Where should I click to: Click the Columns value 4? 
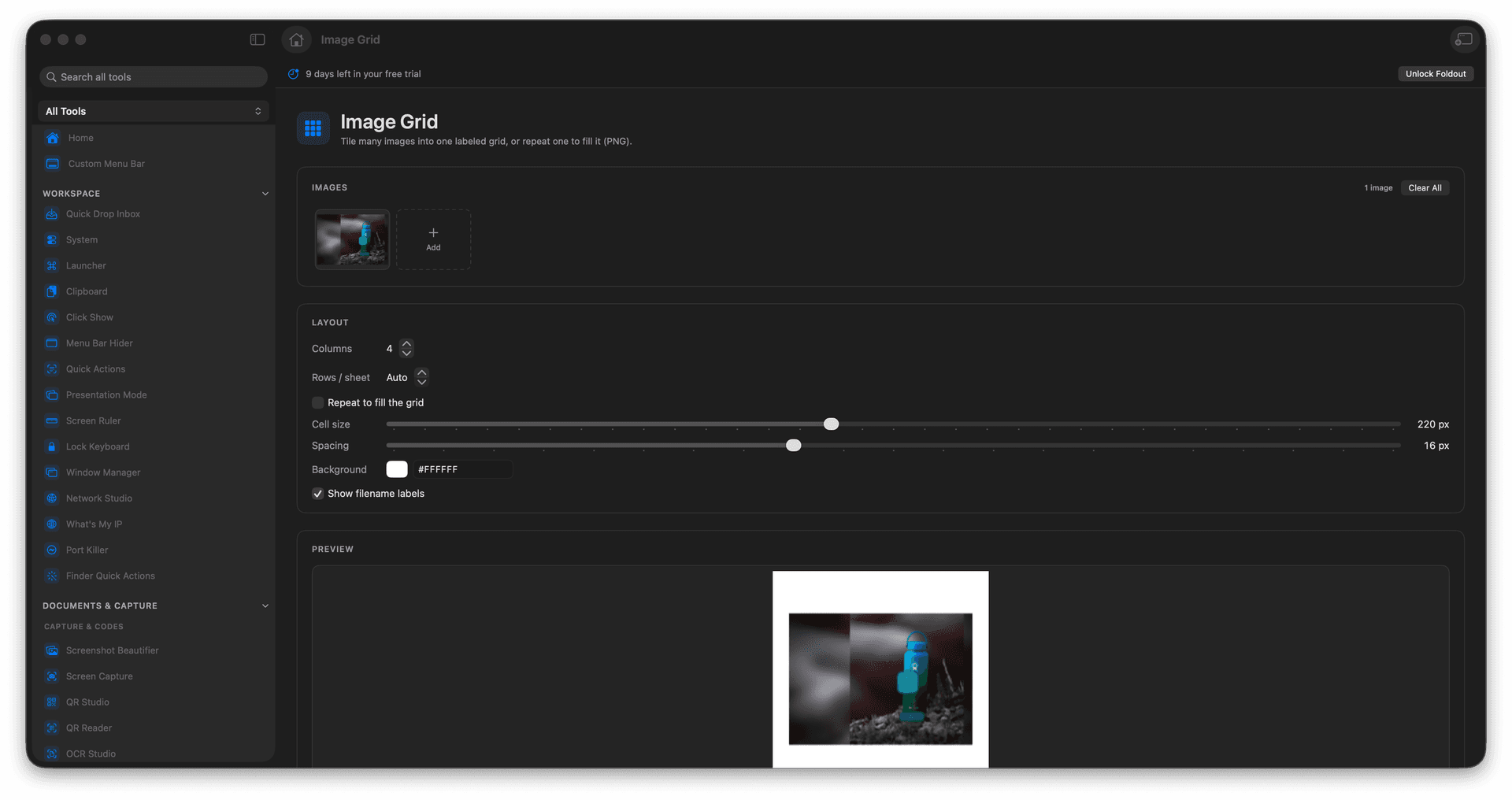(389, 349)
